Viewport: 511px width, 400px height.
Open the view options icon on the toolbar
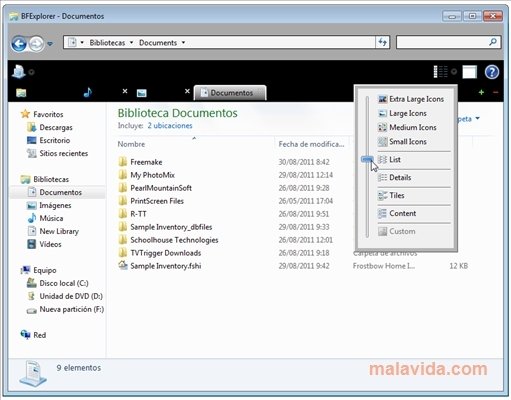440,71
